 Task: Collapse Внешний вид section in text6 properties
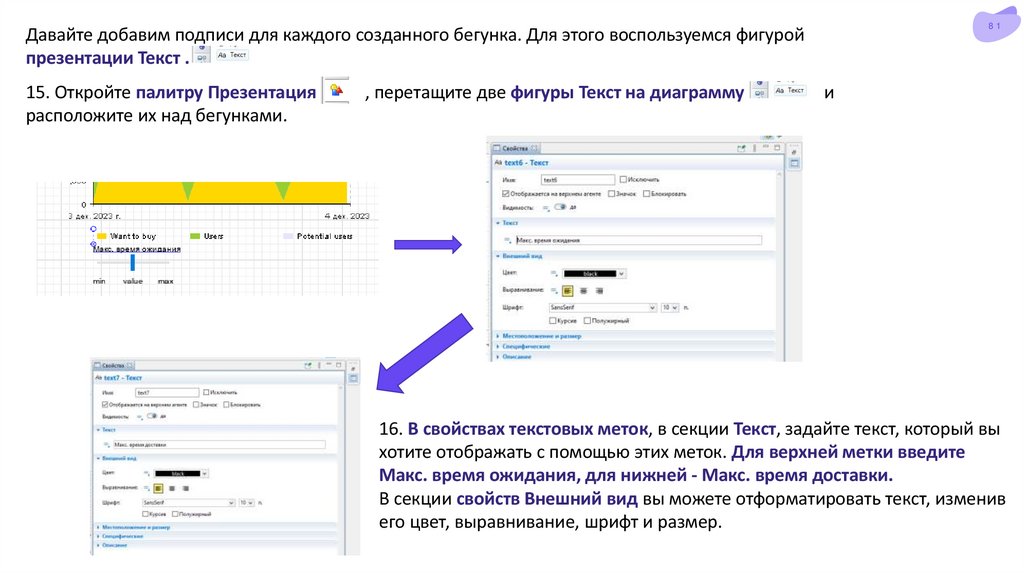[x=498, y=256]
